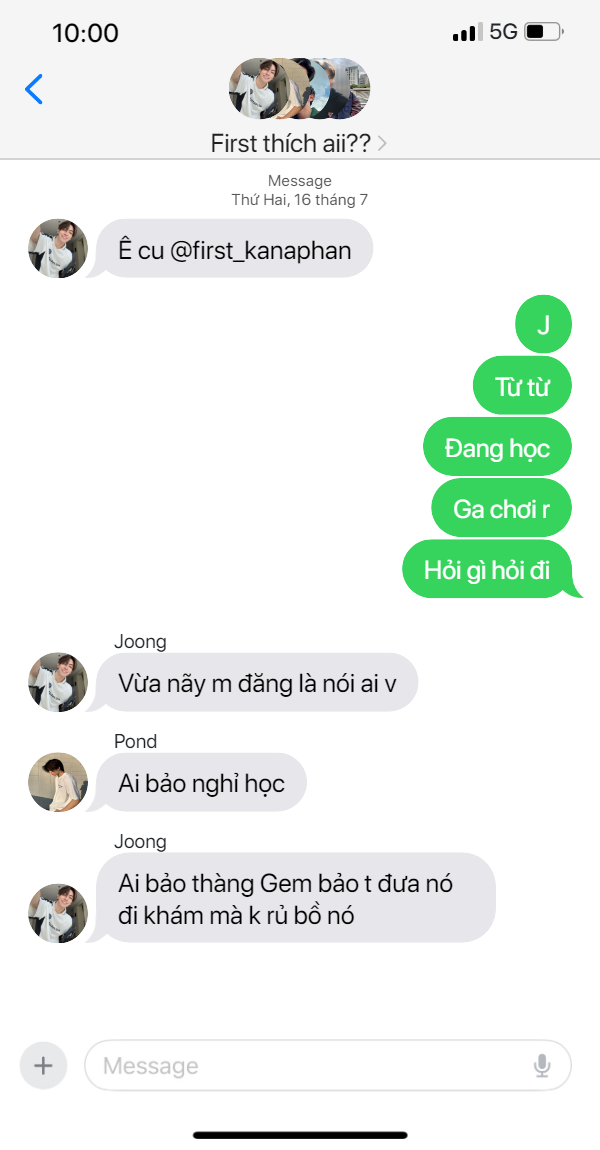Open the plus attachments button
Screen dimensions: 600x1150
(43, 1065)
